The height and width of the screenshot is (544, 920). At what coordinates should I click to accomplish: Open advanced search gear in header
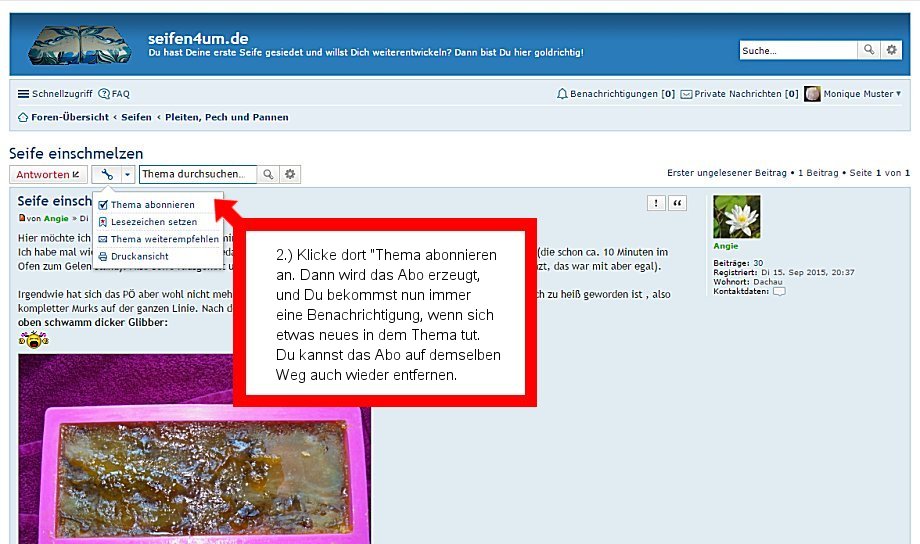click(891, 50)
